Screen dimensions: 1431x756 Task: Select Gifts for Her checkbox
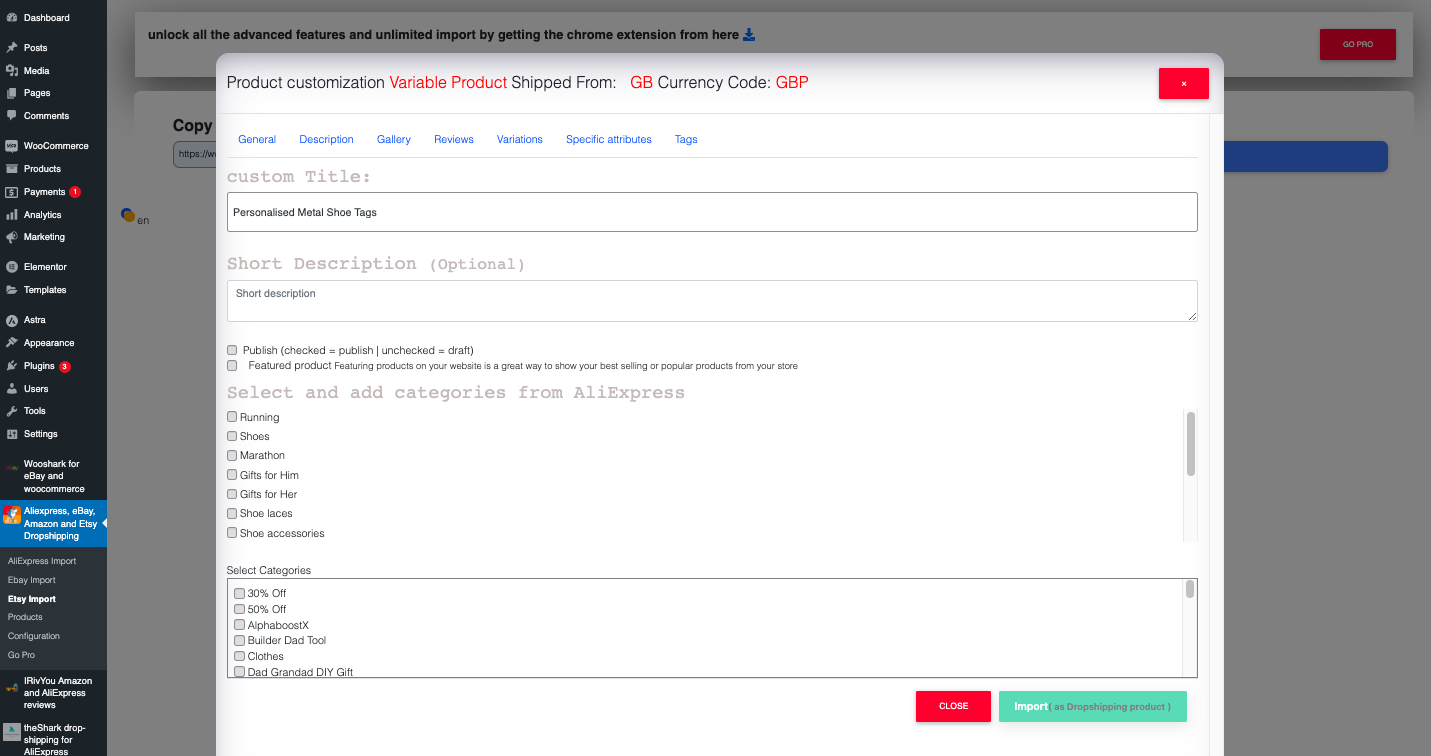pos(232,494)
